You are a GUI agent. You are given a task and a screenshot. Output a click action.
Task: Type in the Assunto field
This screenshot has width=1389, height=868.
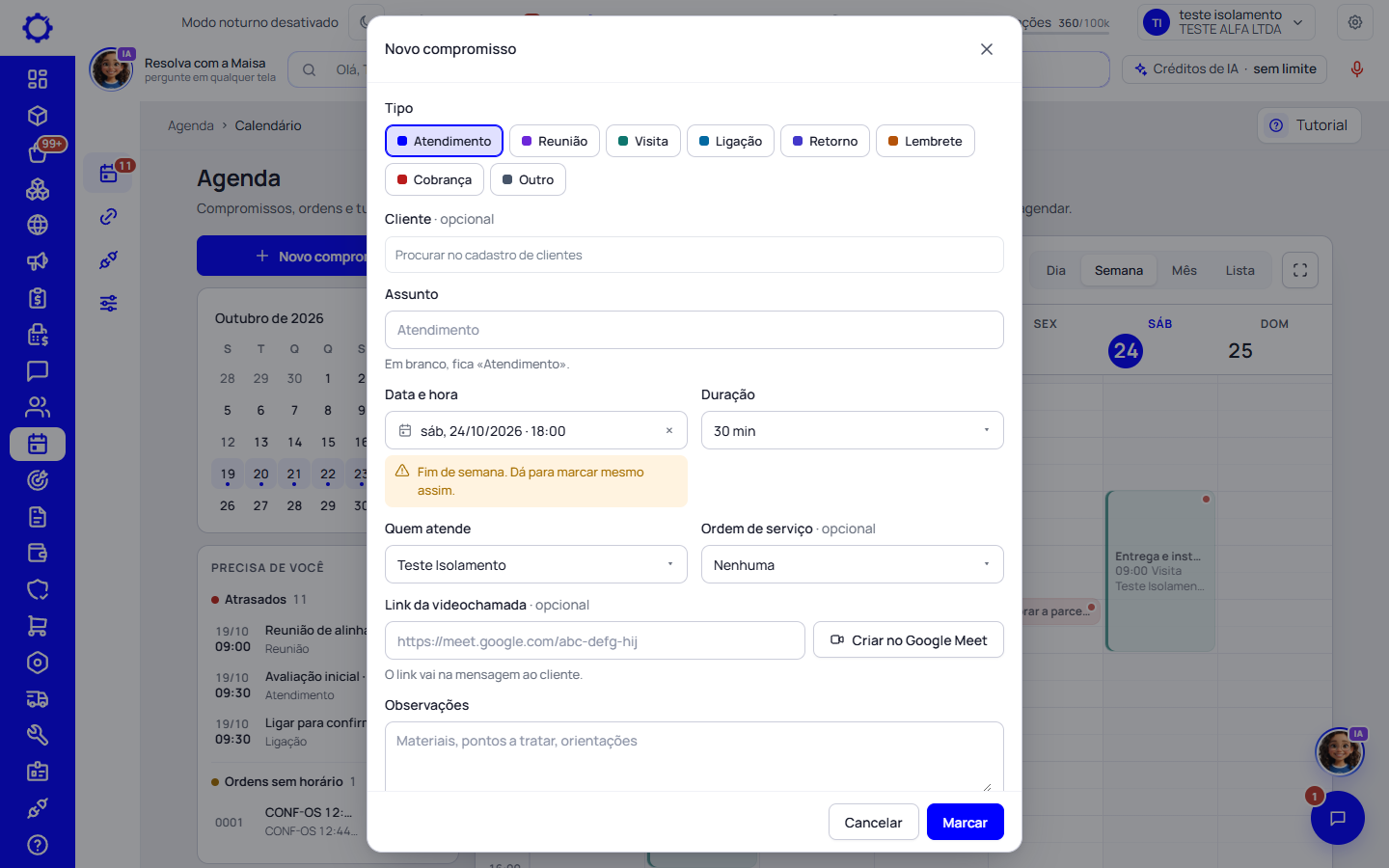pyautogui.click(x=694, y=330)
